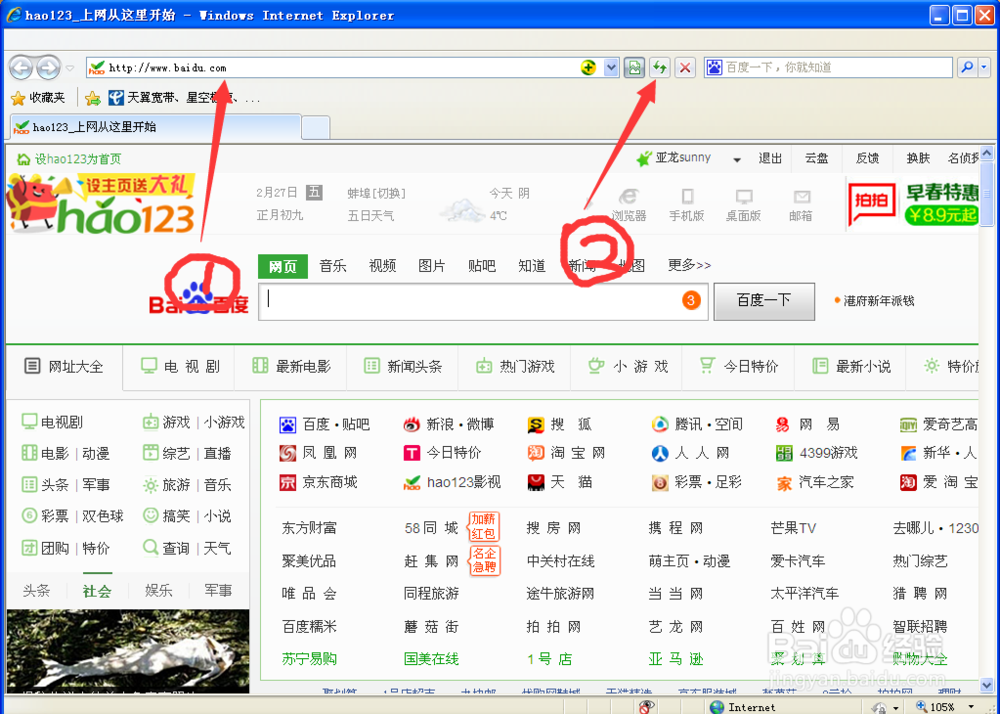Click the orange 3 badge in search box
1000x714 pixels.
pos(691,300)
